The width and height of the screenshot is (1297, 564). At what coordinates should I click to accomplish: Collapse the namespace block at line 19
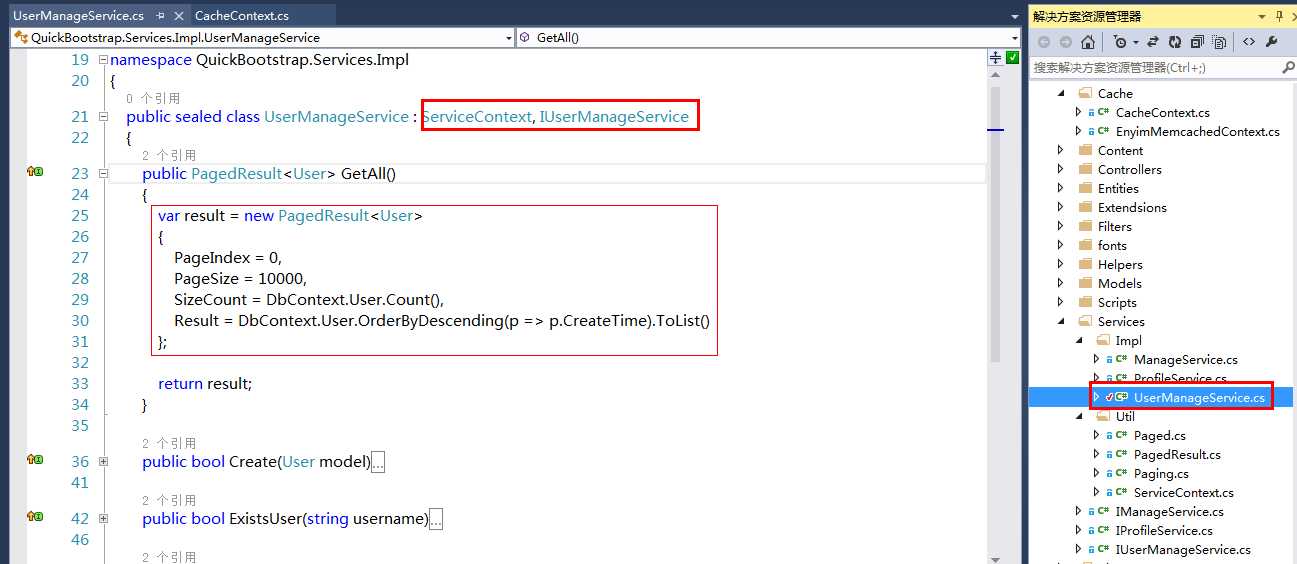pos(104,60)
